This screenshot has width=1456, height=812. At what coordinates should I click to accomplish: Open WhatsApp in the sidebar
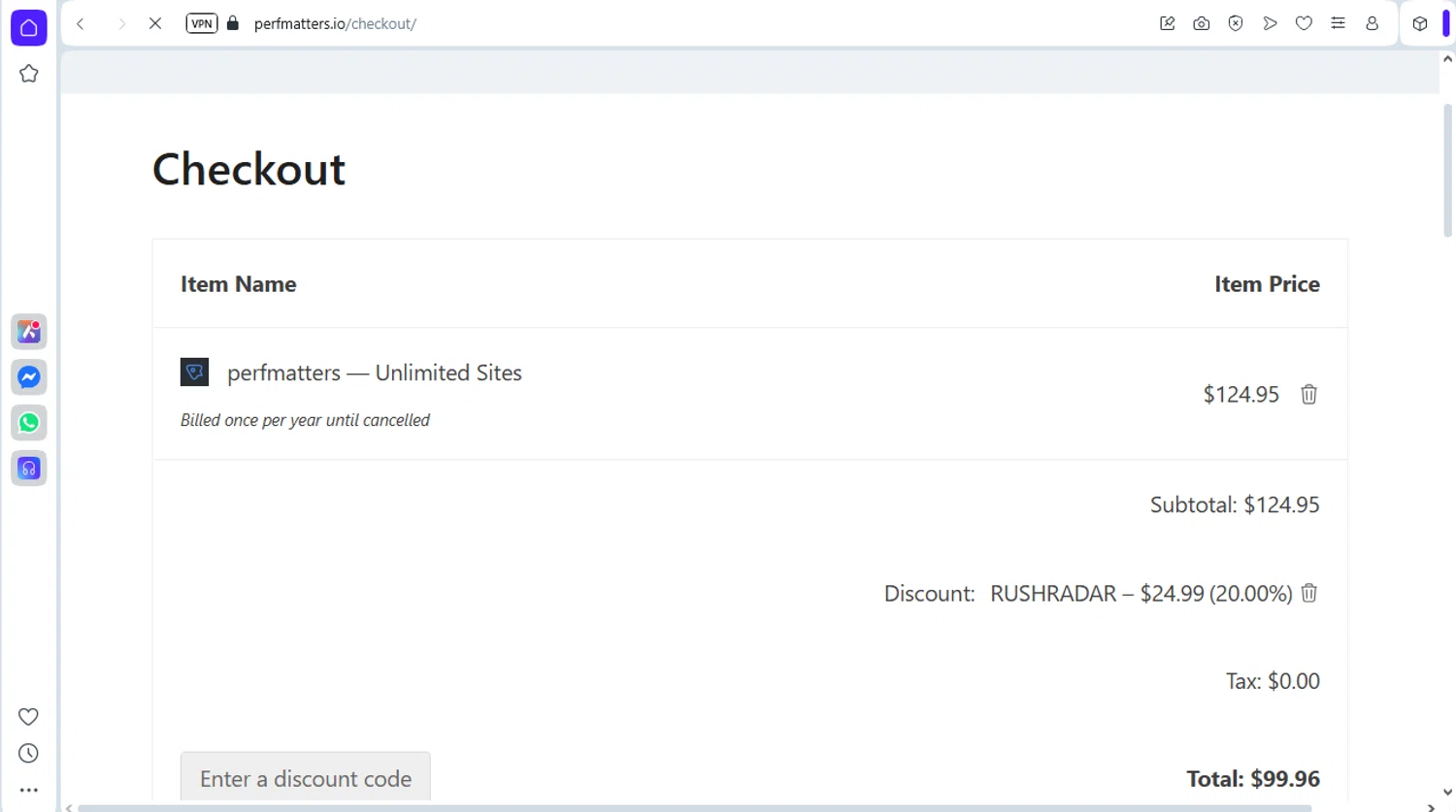pyautogui.click(x=28, y=423)
